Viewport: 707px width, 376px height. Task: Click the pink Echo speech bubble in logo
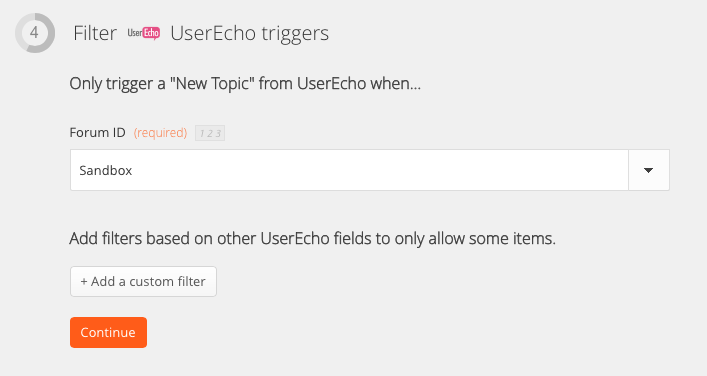[x=152, y=33]
